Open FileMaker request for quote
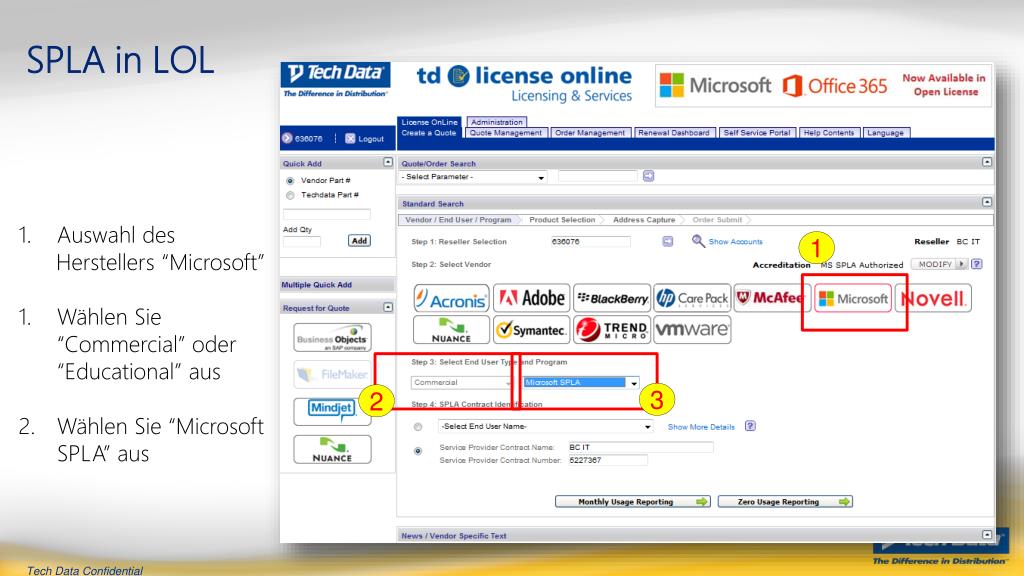Image resolution: width=1024 pixels, height=576 pixels. click(332, 375)
